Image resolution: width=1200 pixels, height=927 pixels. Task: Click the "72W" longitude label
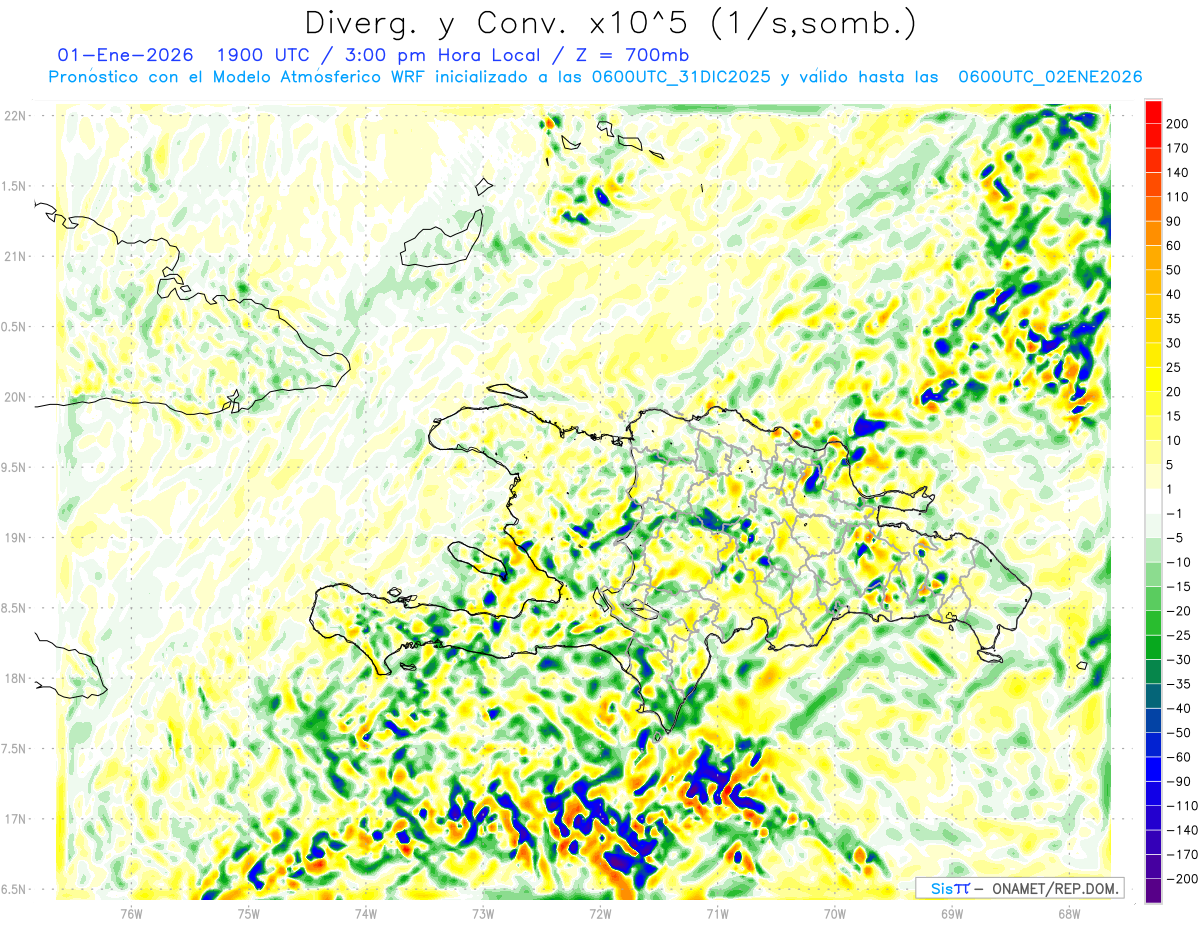click(x=600, y=913)
